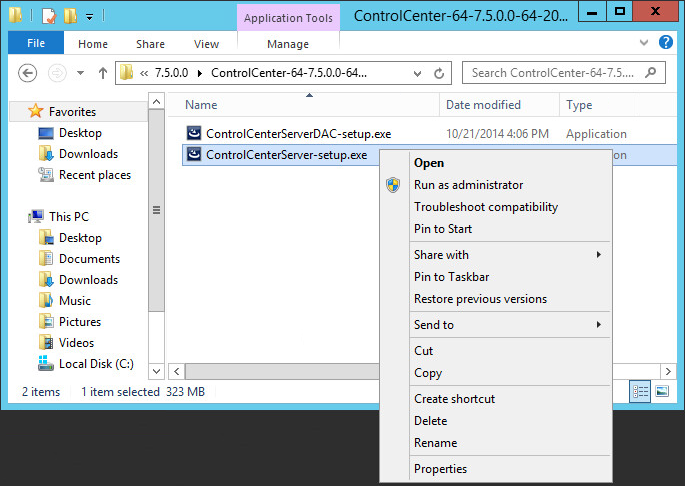This screenshot has height=486, width=685.
Task: Open the Recent locations dropdown arrow
Action: point(80,73)
